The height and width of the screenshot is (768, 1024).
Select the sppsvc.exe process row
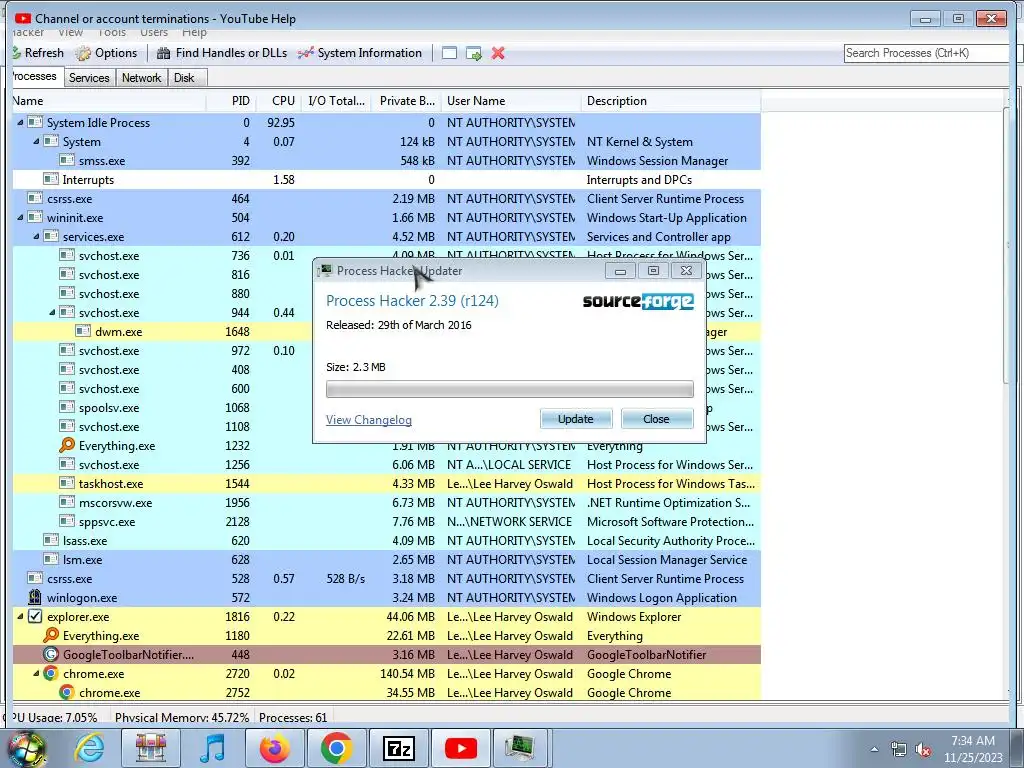(387, 522)
